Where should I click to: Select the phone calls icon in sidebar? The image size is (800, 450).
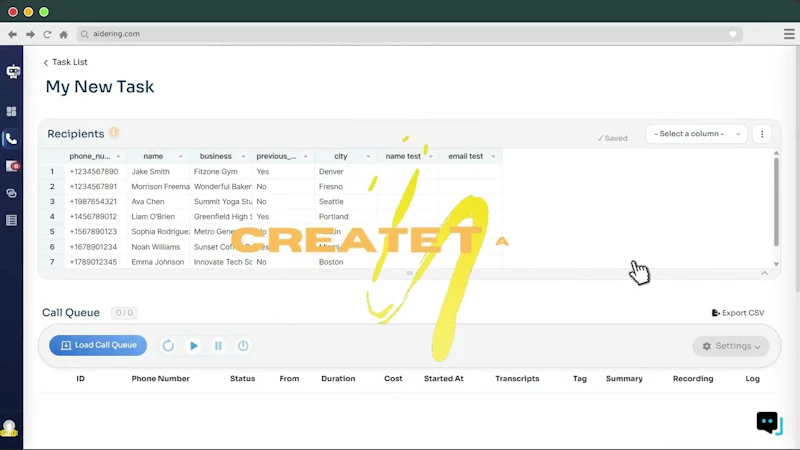[x=11, y=139]
